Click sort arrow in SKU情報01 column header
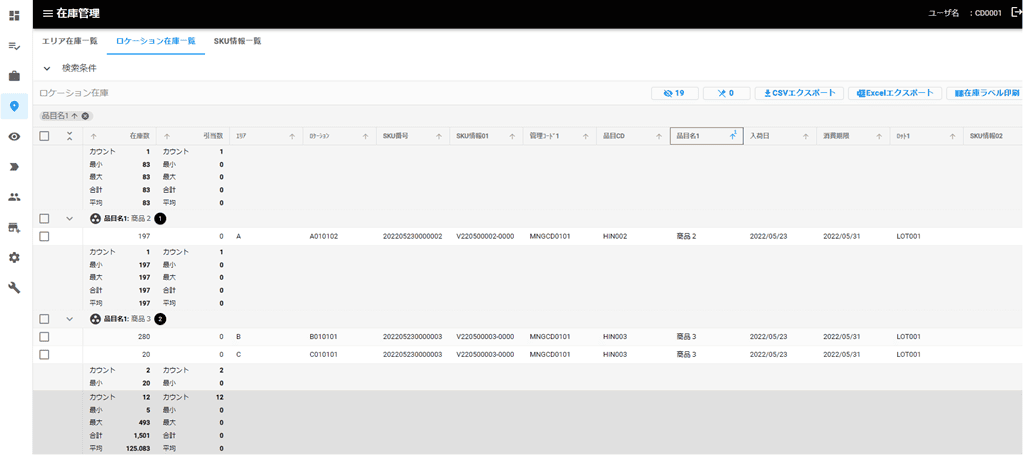This screenshot has width=1024, height=455. click(x=513, y=136)
